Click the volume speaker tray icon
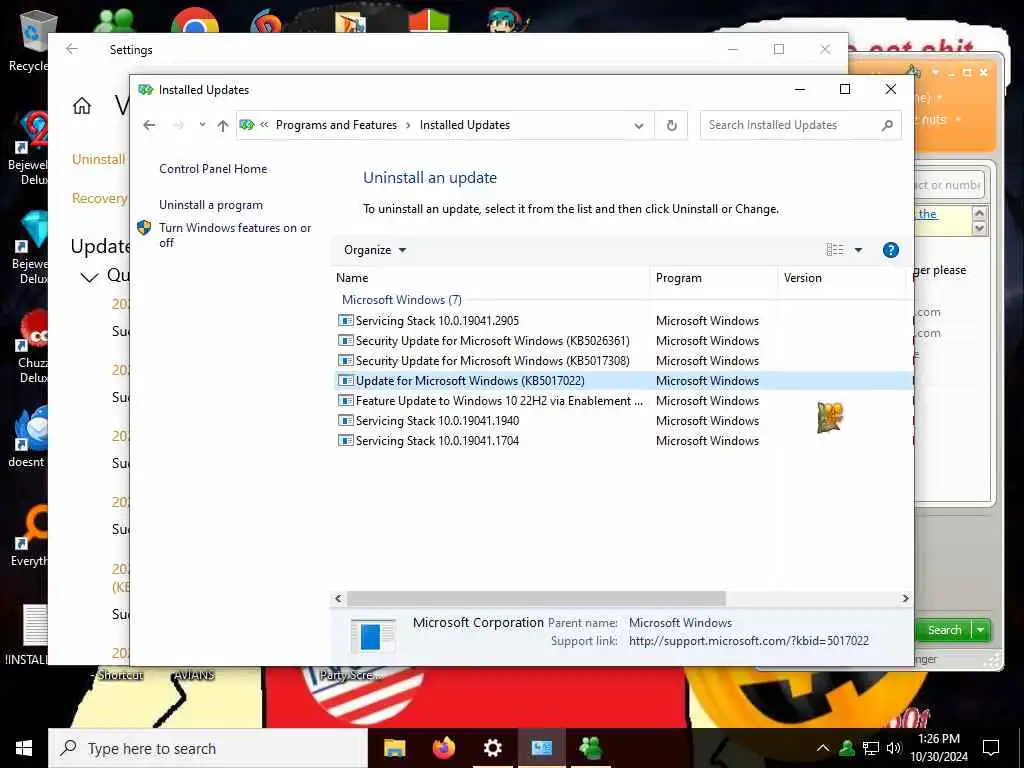The image size is (1024, 768). (894, 748)
